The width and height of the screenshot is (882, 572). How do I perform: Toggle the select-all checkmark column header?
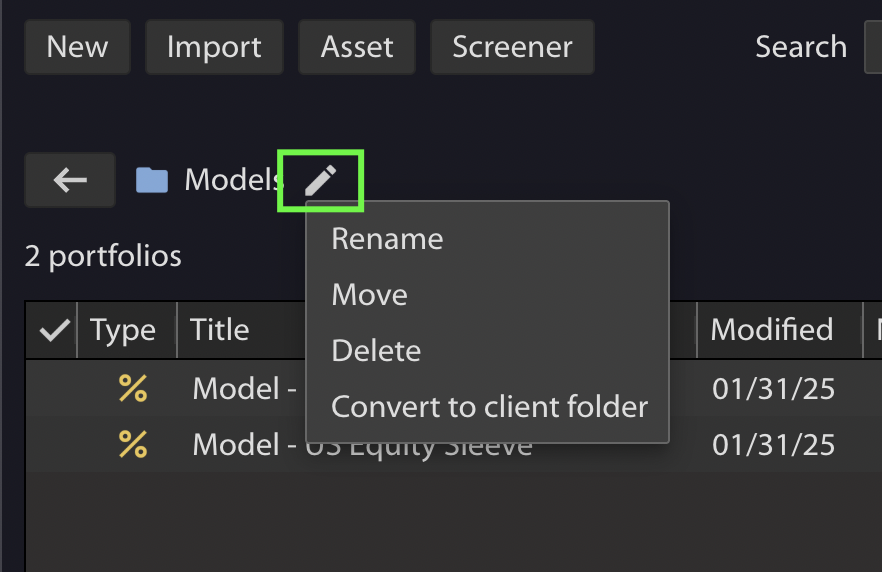(x=54, y=330)
